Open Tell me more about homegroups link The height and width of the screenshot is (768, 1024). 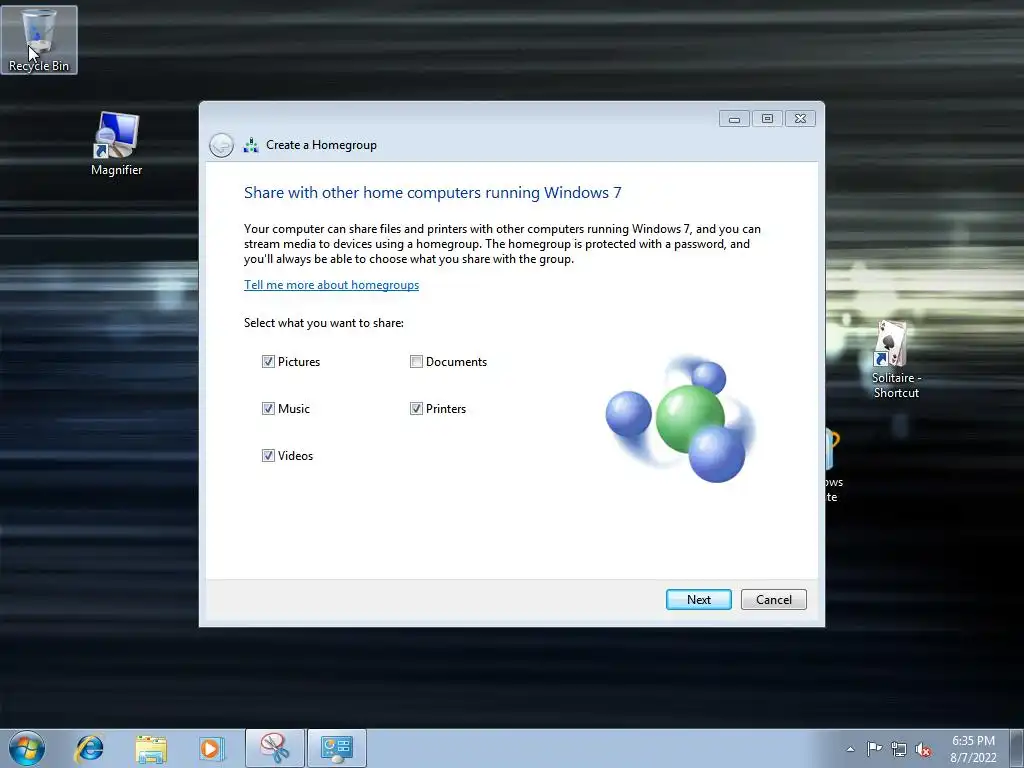332,285
